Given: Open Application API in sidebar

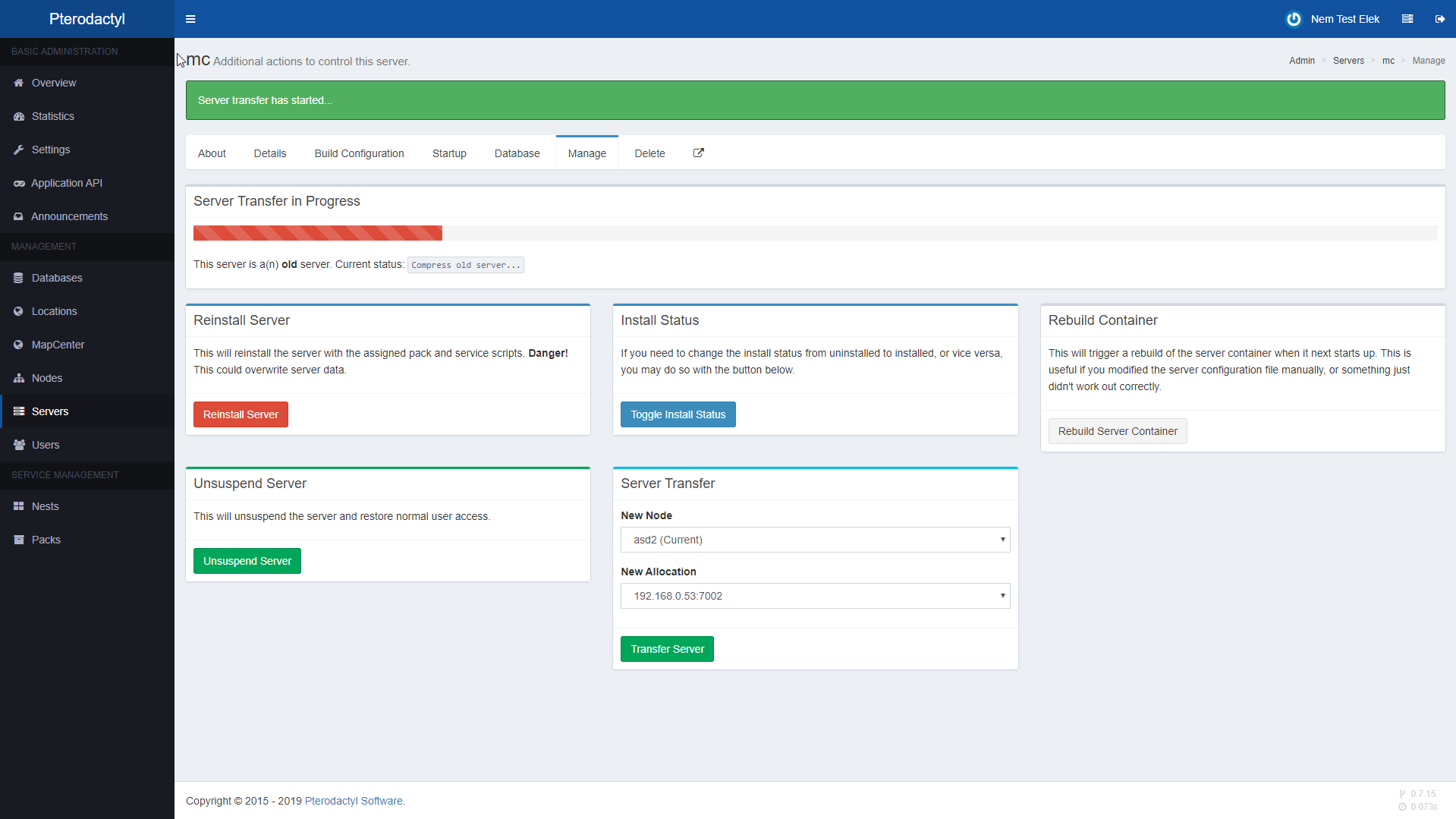Looking at the screenshot, I should 66,183.
